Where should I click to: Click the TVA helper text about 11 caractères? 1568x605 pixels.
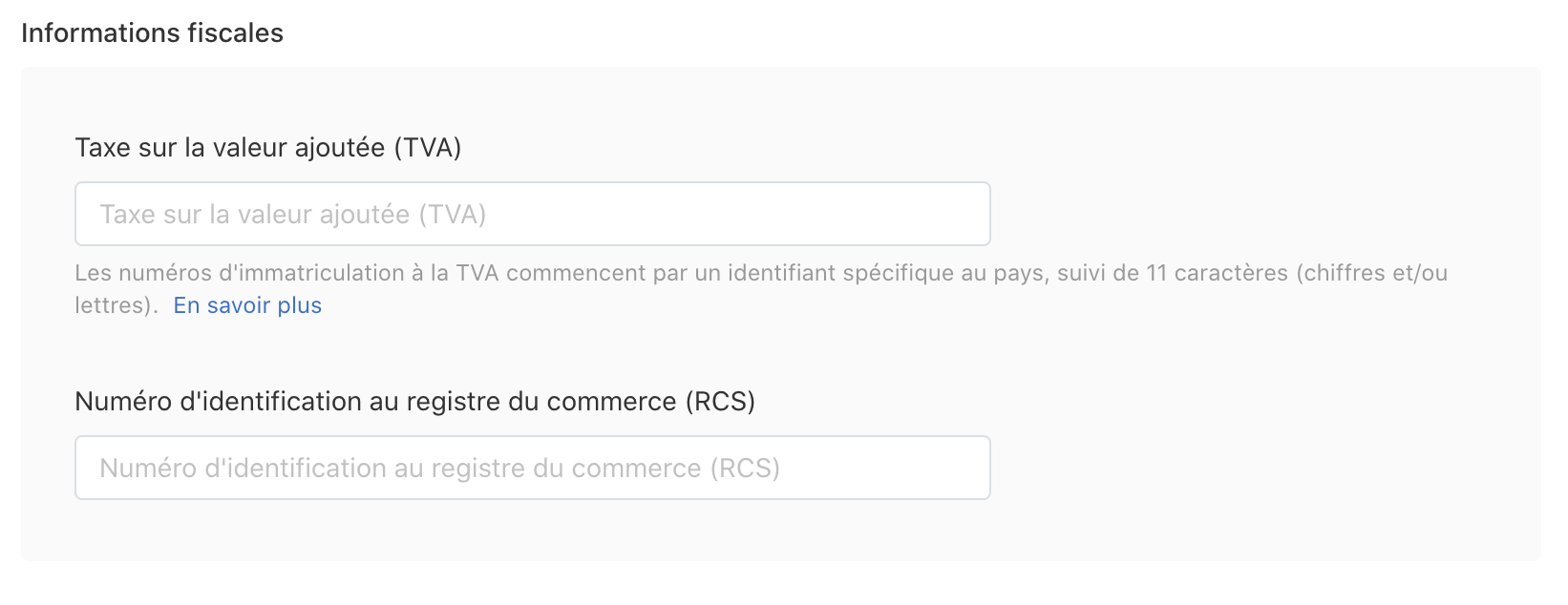coord(761,289)
